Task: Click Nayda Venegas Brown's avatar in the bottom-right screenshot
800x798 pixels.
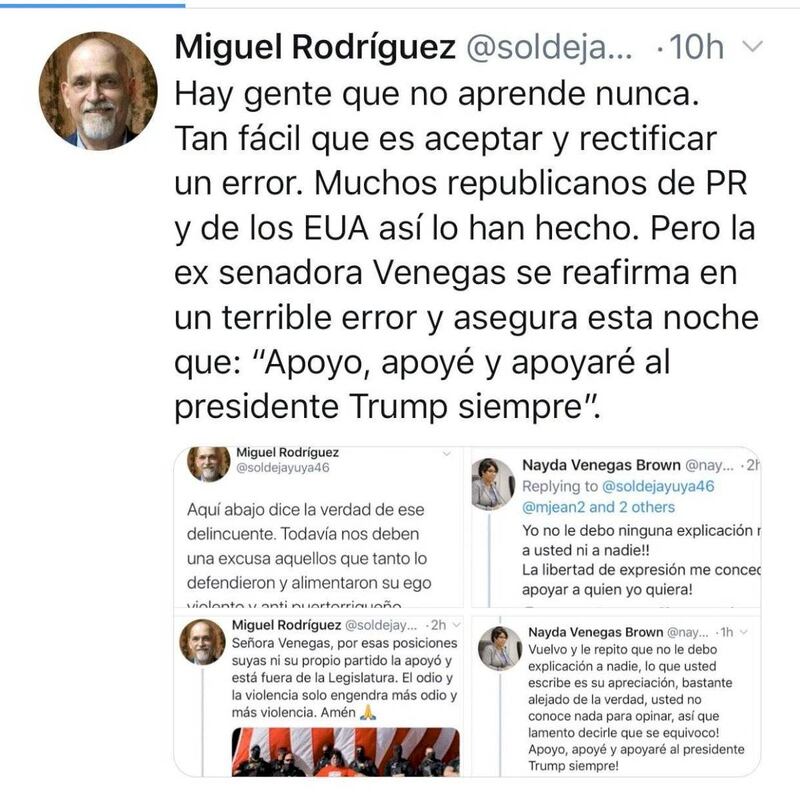Action: pos(500,648)
